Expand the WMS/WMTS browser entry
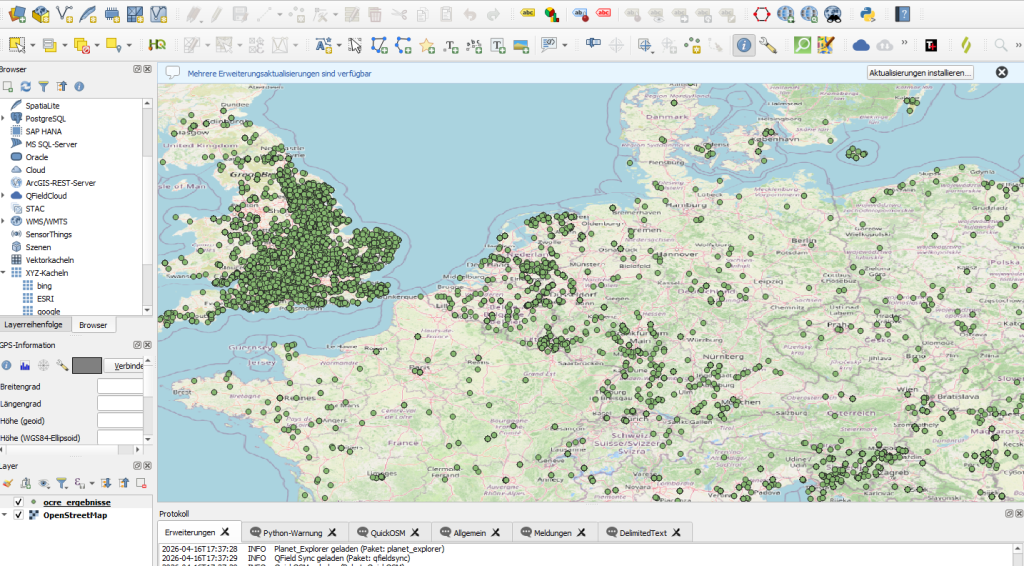This screenshot has width=1024, height=566. 4,221
